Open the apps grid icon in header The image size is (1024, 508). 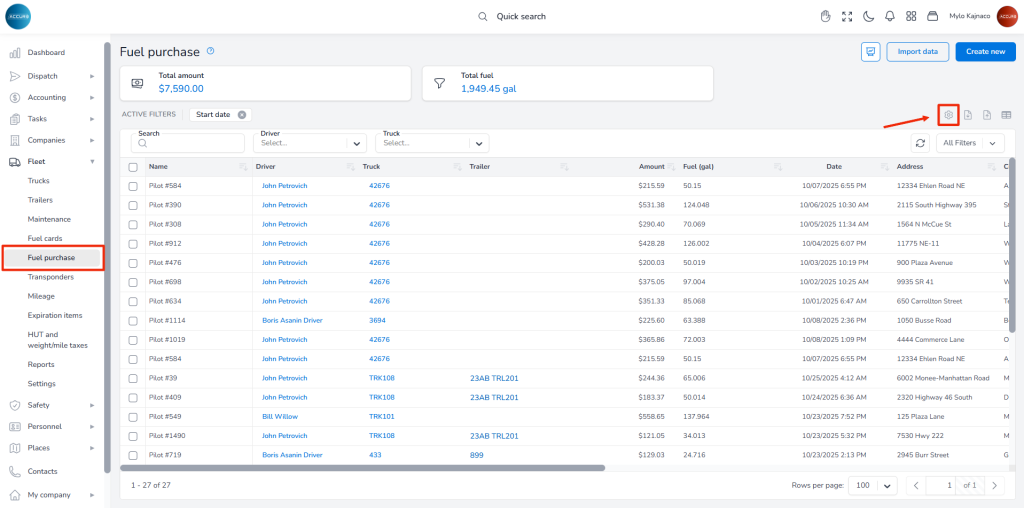pyautogui.click(x=911, y=16)
